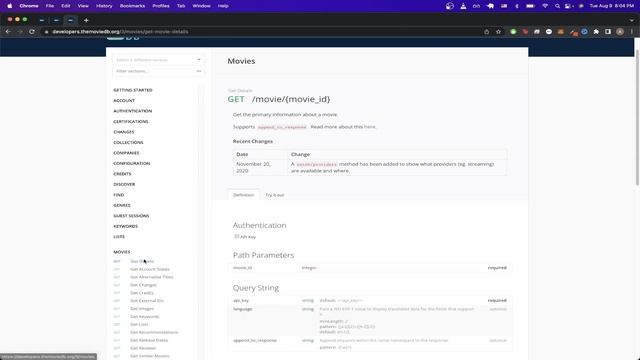The image size is (640, 360).
Task: Open the KEYWORDS section
Action: 126,226
